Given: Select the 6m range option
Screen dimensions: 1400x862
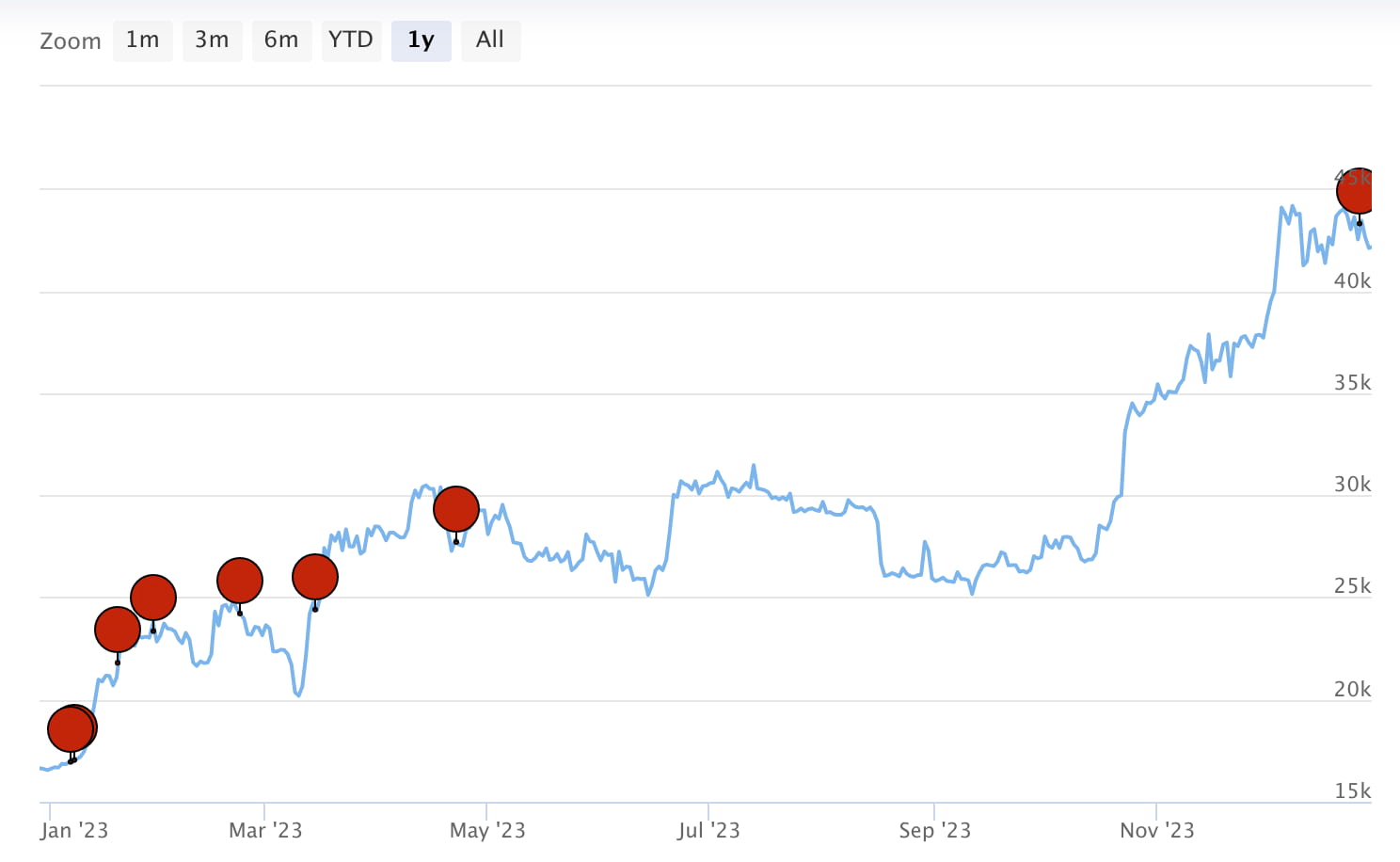Looking at the screenshot, I should pos(281,40).
